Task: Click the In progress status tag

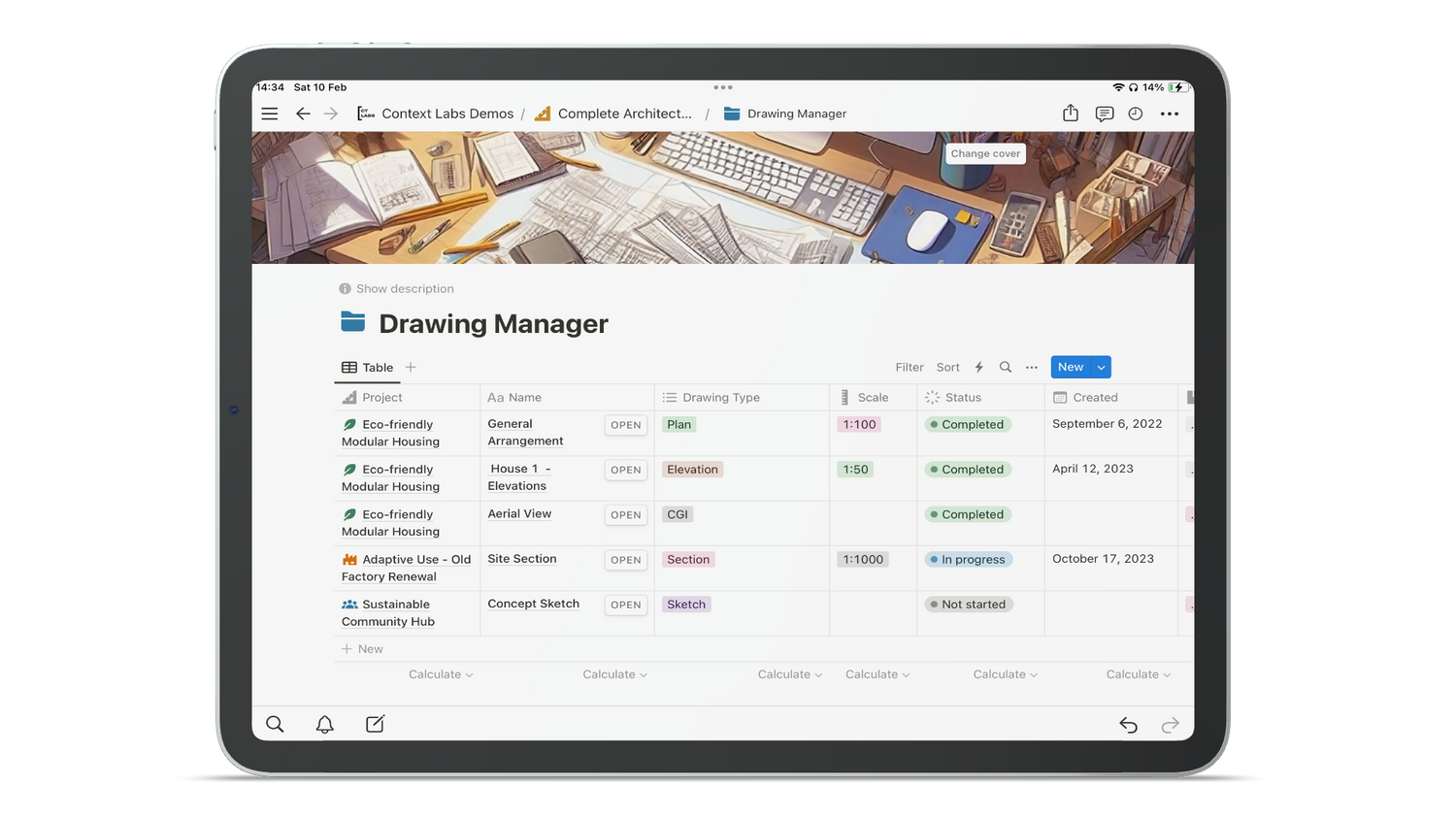Action: pos(972,560)
